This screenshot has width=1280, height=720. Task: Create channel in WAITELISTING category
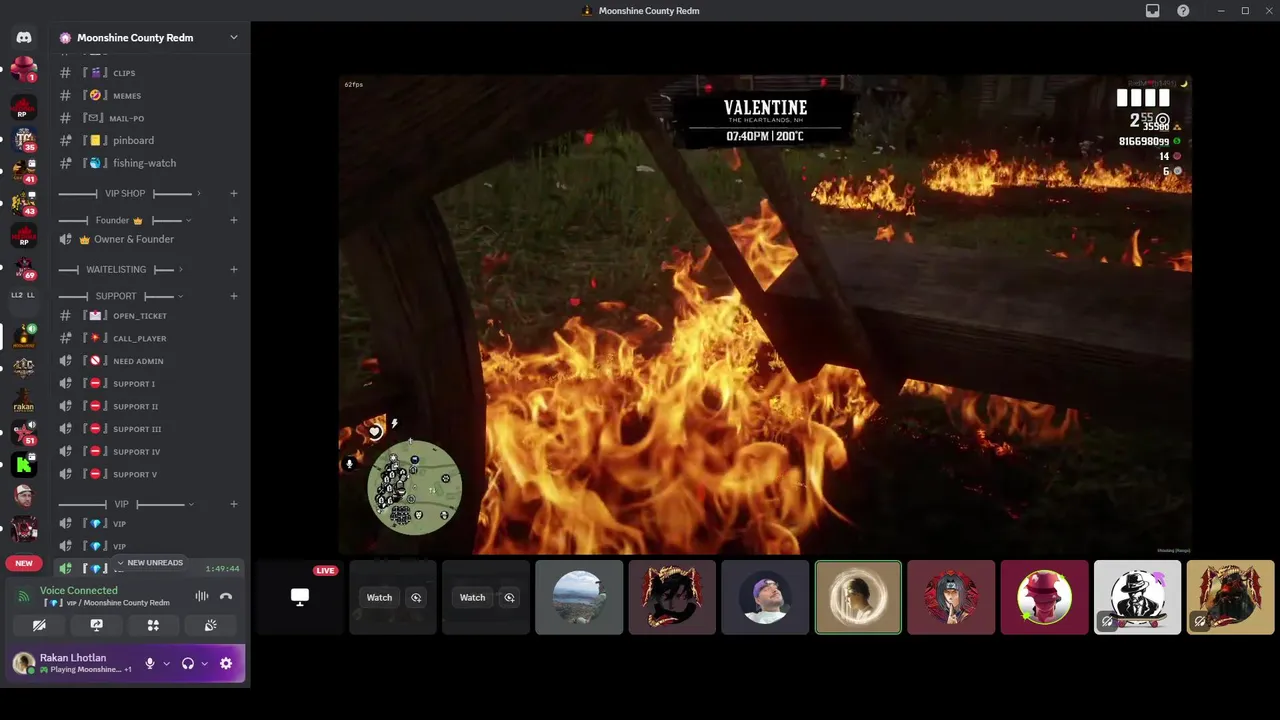(x=234, y=269)
